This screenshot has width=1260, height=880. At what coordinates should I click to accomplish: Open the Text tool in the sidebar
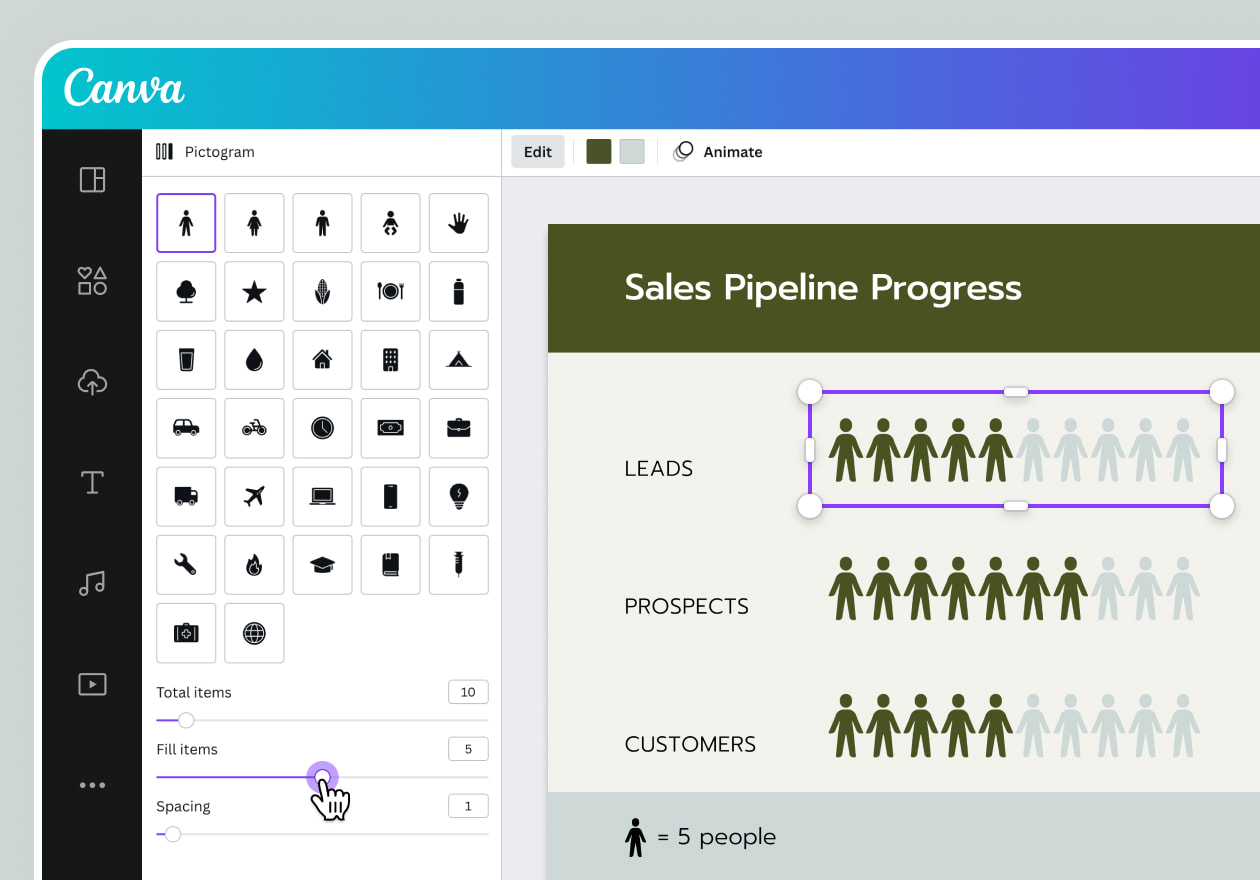[x=91, y=483]
